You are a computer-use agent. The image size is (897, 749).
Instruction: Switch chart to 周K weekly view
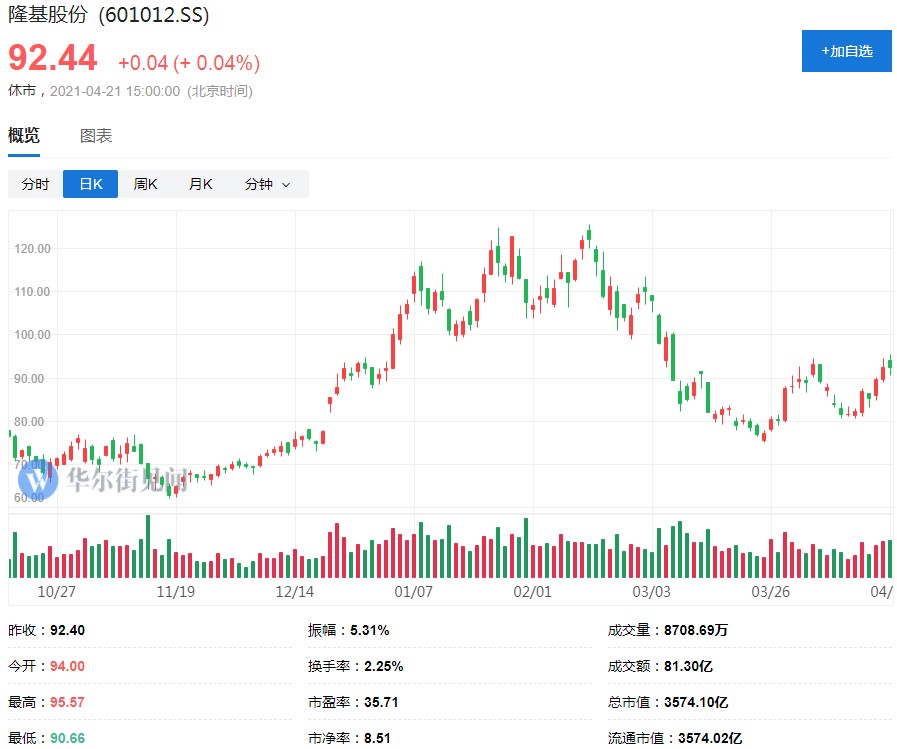coord(146,184)
